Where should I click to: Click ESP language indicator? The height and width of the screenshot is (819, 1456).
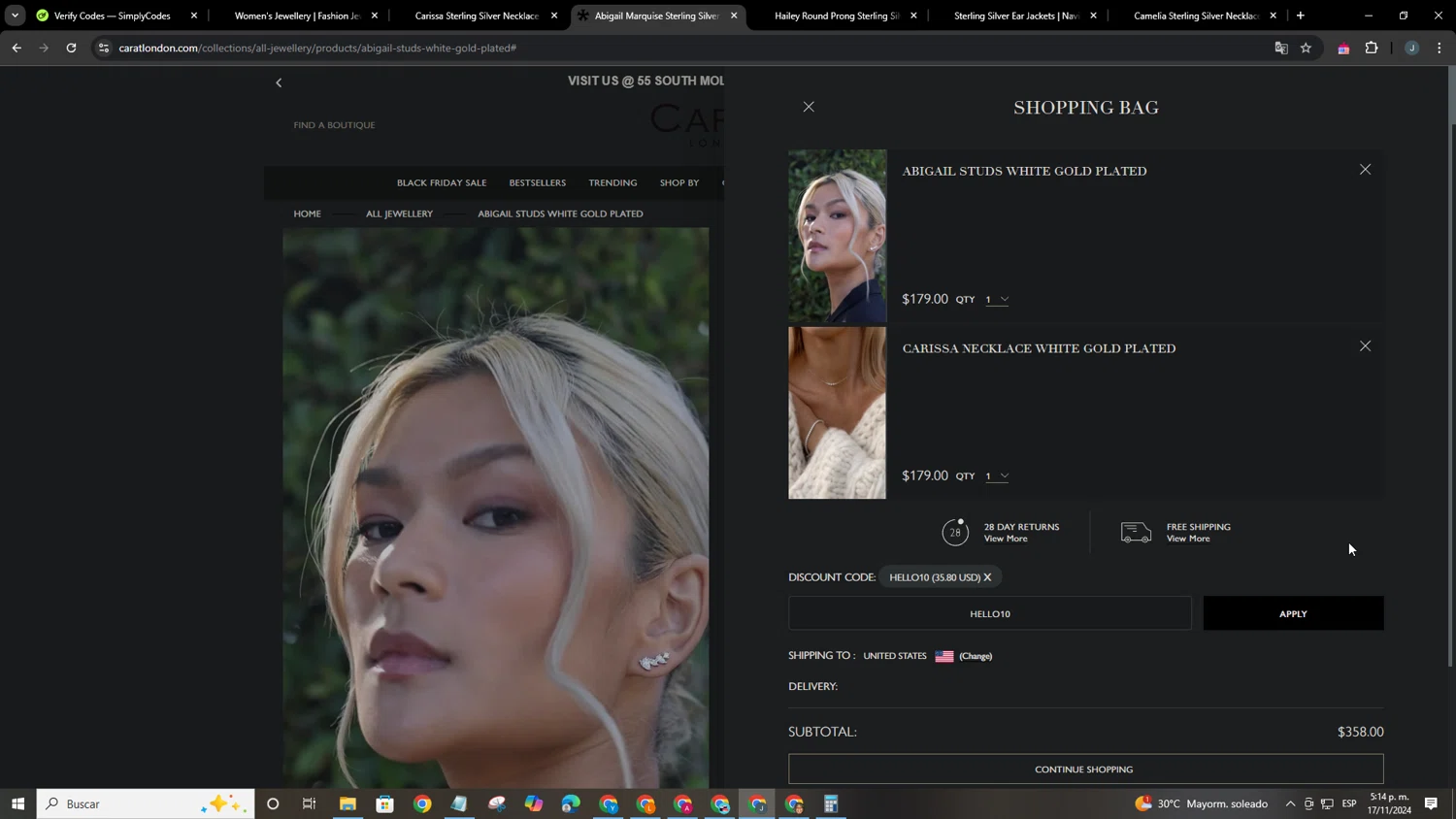[1349, 803]
